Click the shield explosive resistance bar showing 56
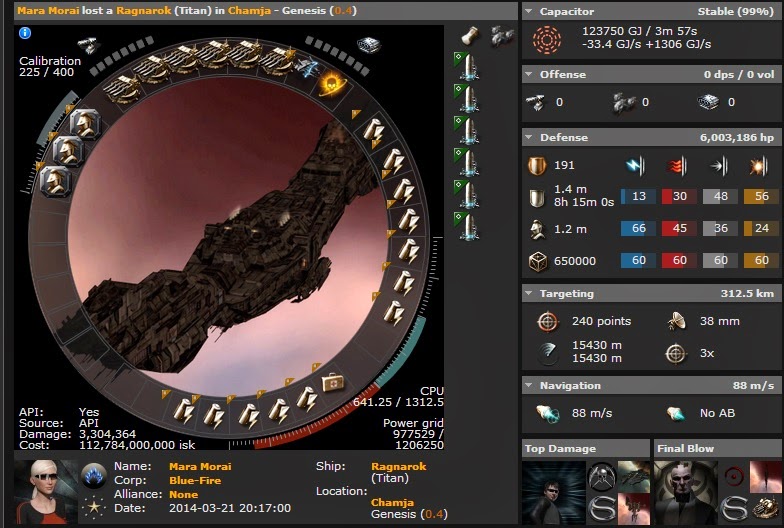Viewport: 784px width, 528px height. click(x=761, y=196)
